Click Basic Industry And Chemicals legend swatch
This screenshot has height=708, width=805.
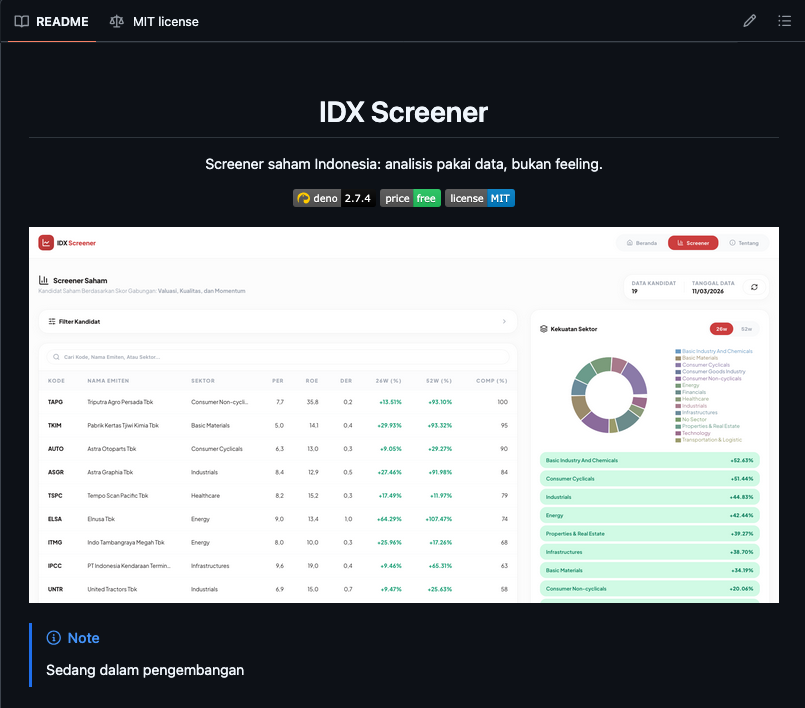[x=678, y=351]
